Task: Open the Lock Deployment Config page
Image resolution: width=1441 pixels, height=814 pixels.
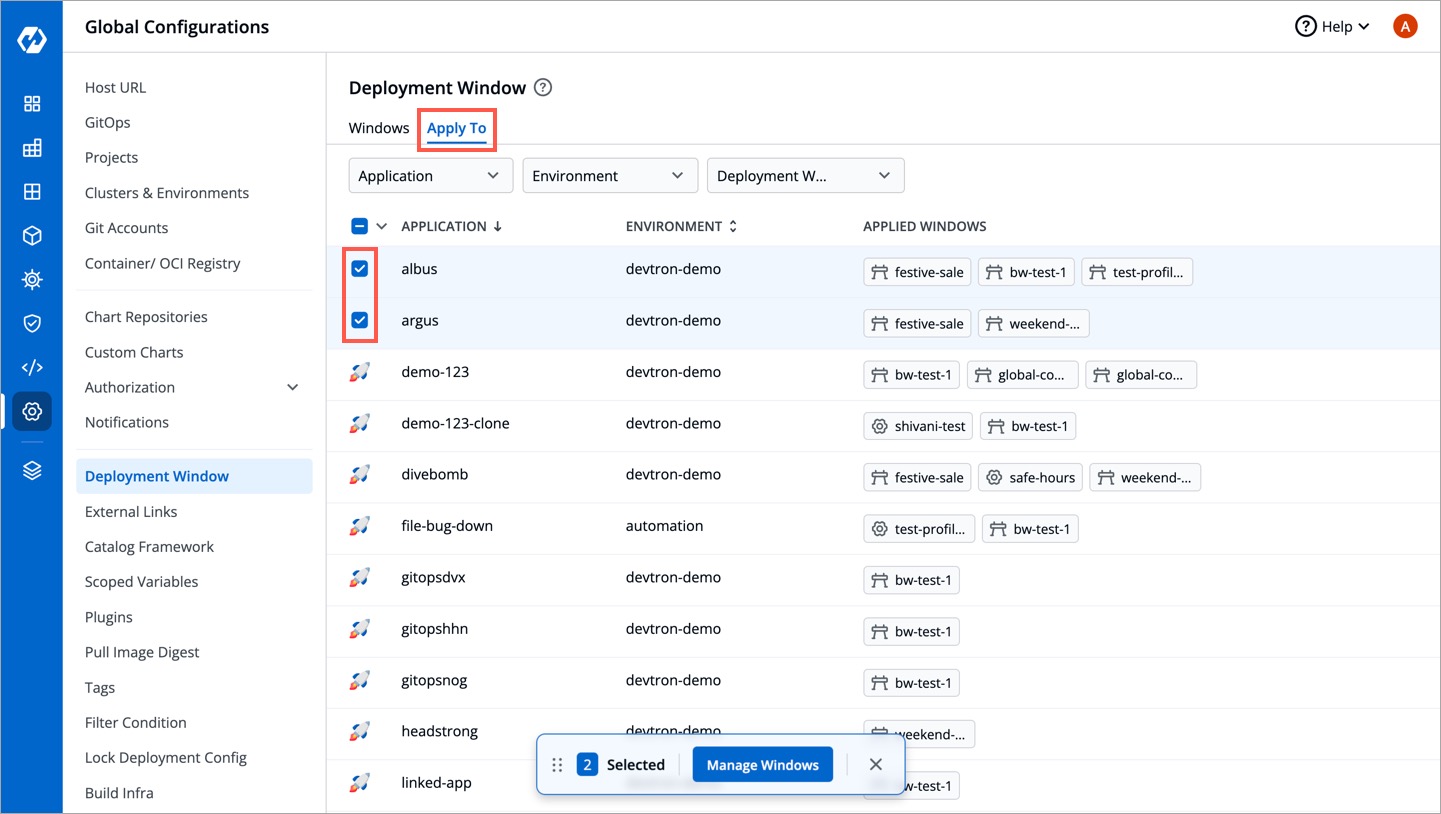Action: click(x=165, y=757)
